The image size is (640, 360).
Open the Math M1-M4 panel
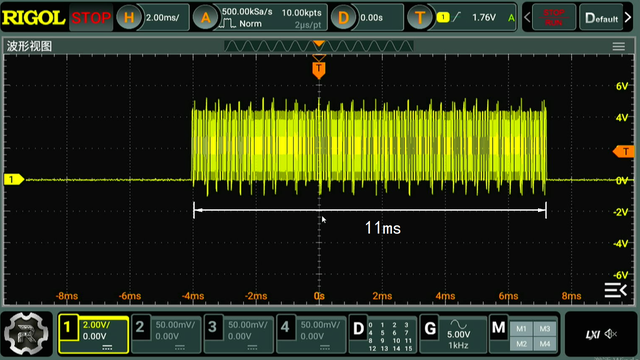coord(524,334)
